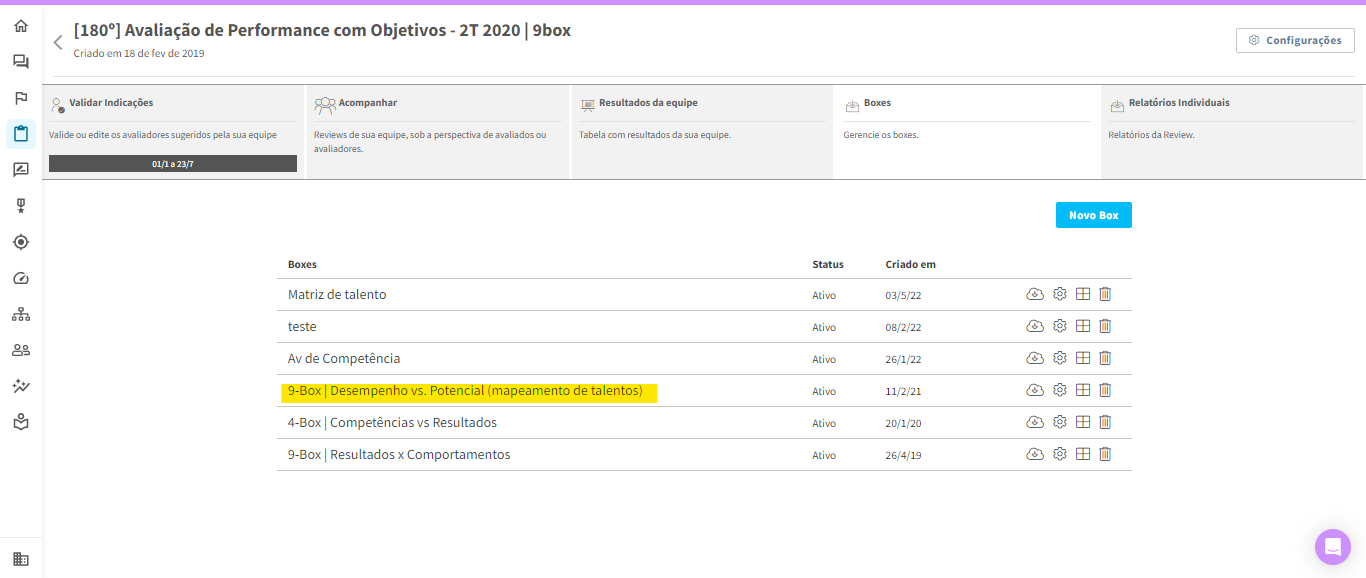Open 9-Box Resultados x Comportamentos entry

point(399,455)
